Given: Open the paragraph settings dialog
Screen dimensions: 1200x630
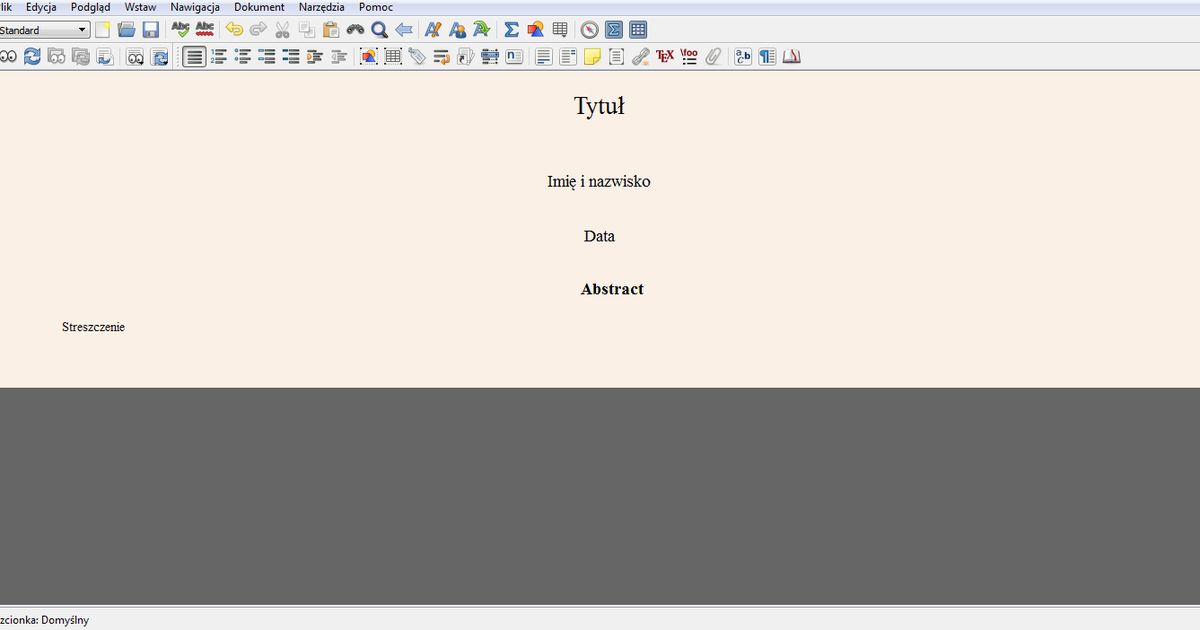Looking at the screenshot, I should (765, 57).
